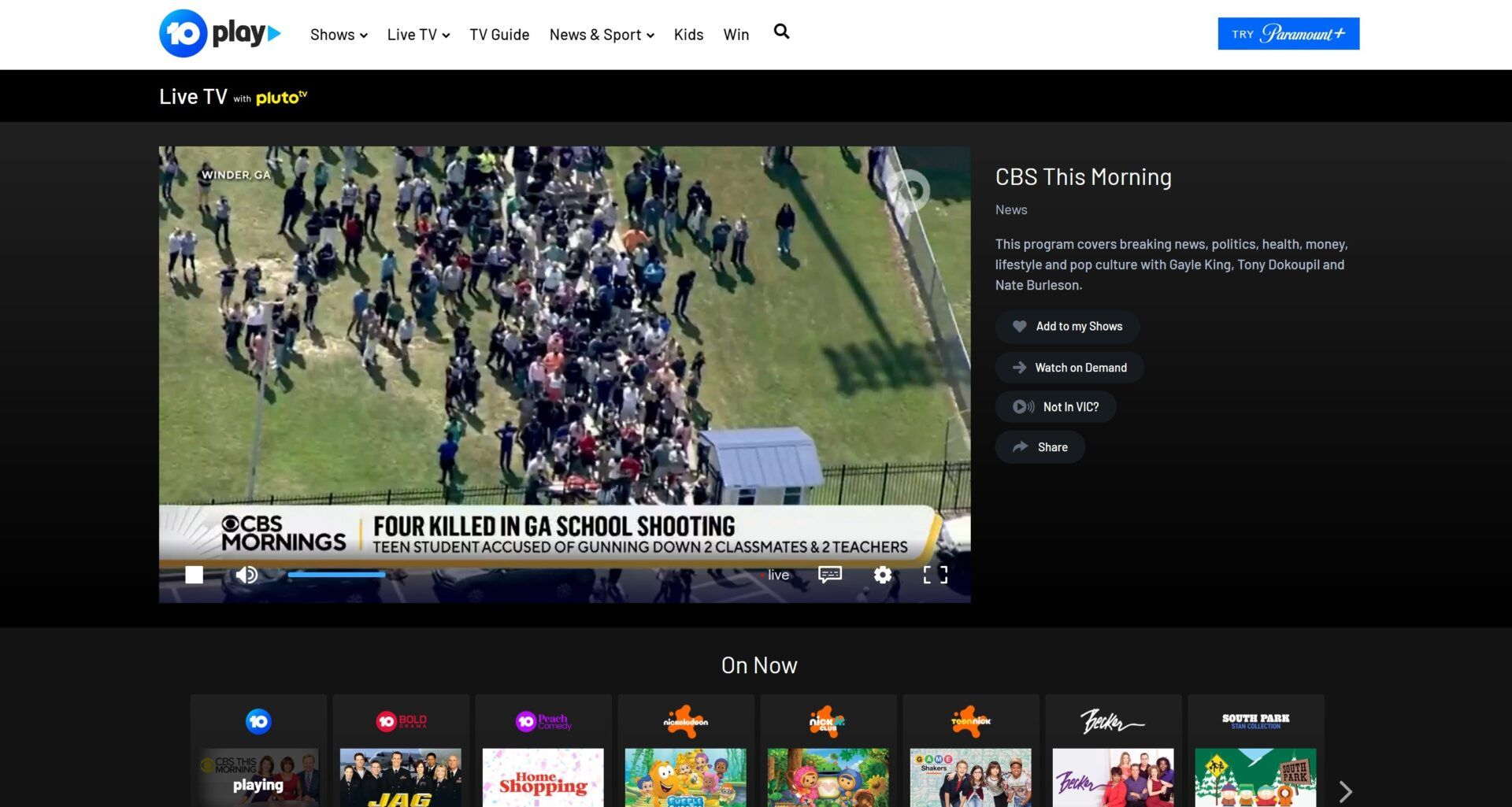Open the Win menu item

736,35
